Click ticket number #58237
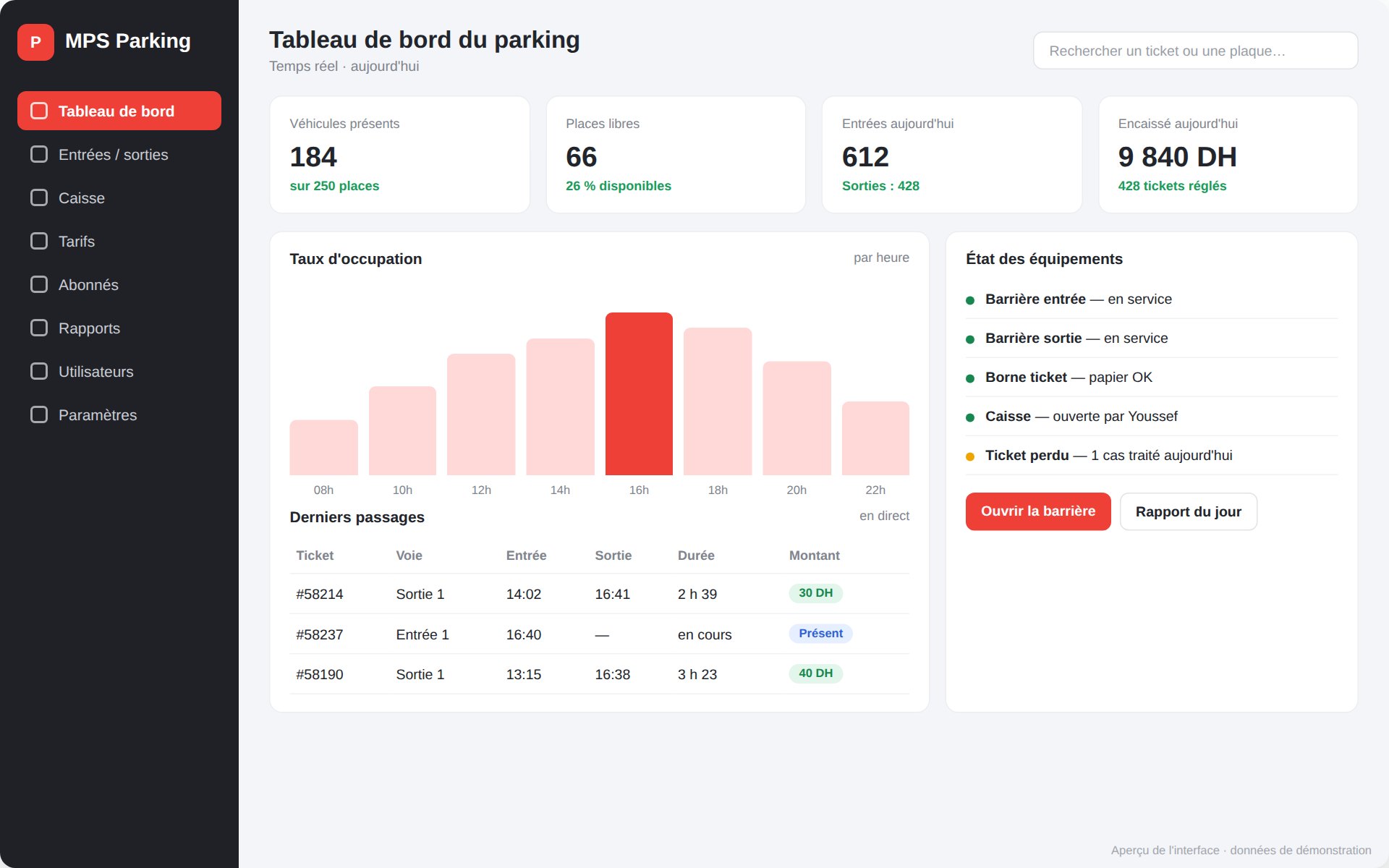The width and height of the screenshot is (1389, 868). point(320,634)
